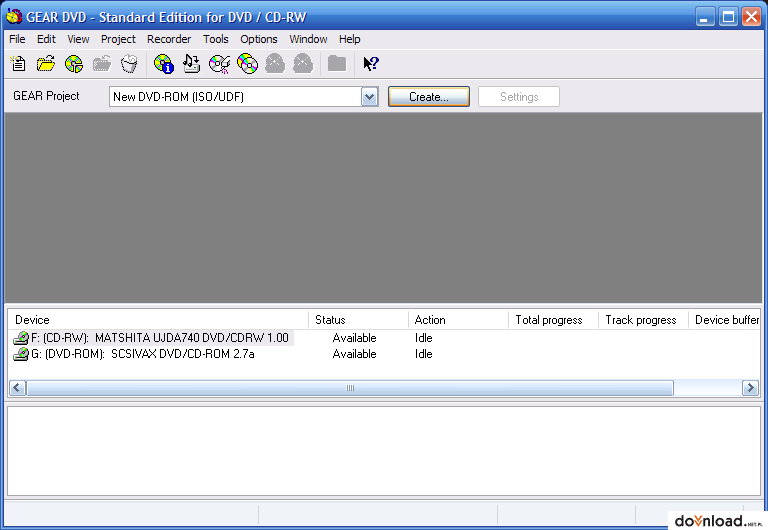
Task: Expand the GEAR Project type dropdown arrow
Action: tap(370, 97)
